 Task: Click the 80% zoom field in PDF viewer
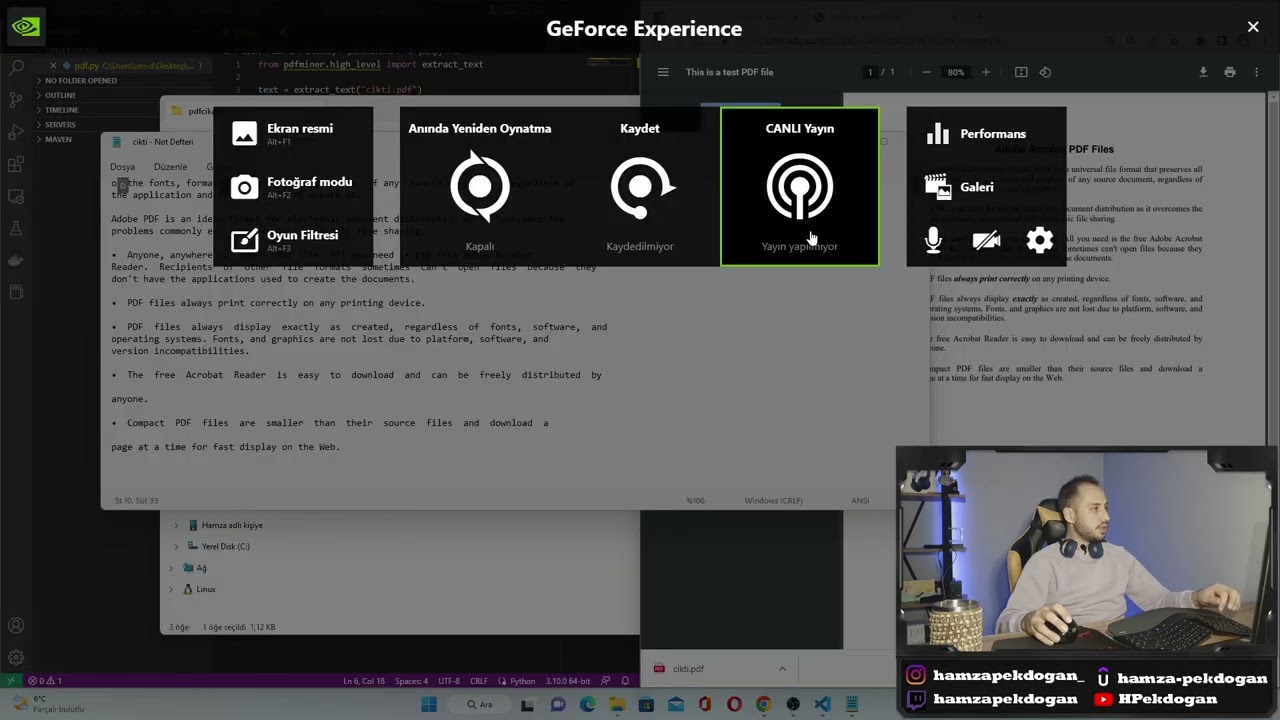956,72
